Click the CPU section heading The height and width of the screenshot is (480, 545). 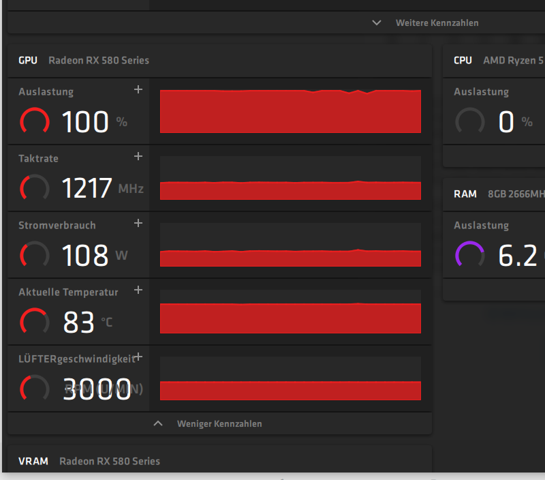(463, 60)
